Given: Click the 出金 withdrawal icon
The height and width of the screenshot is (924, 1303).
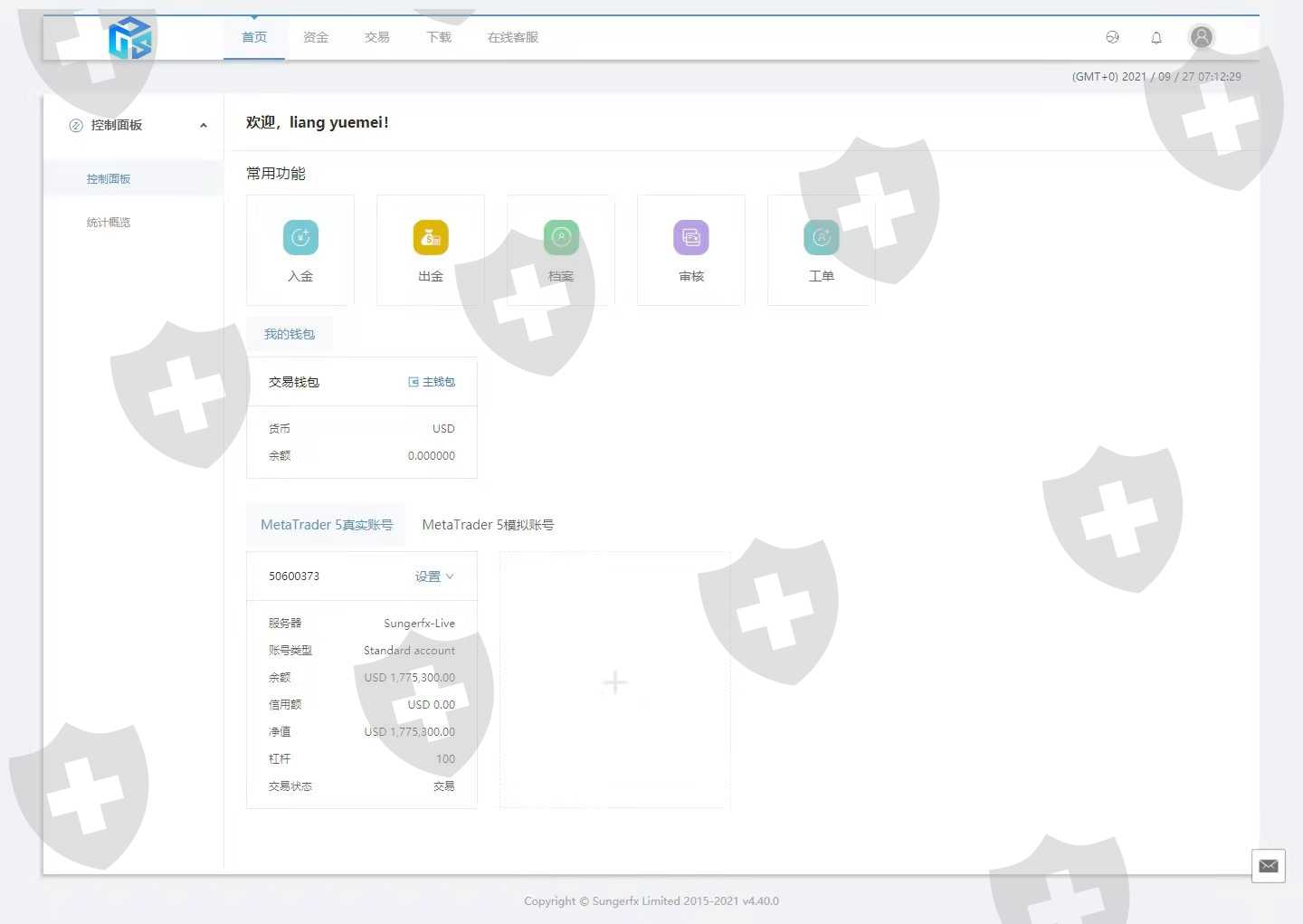Looking at the screenshot, I should [431, 237].
